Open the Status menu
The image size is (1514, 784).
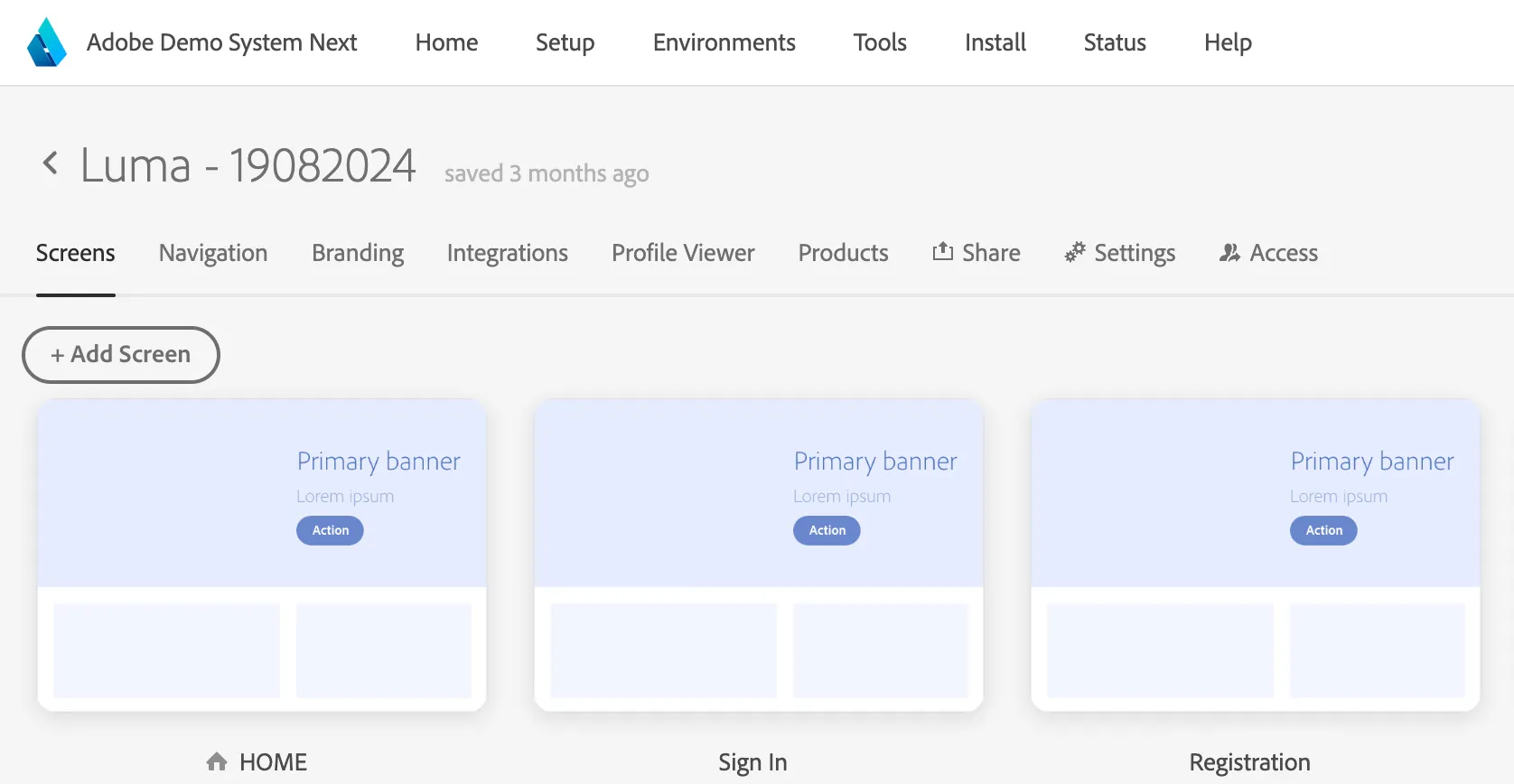coord(1115,42)
